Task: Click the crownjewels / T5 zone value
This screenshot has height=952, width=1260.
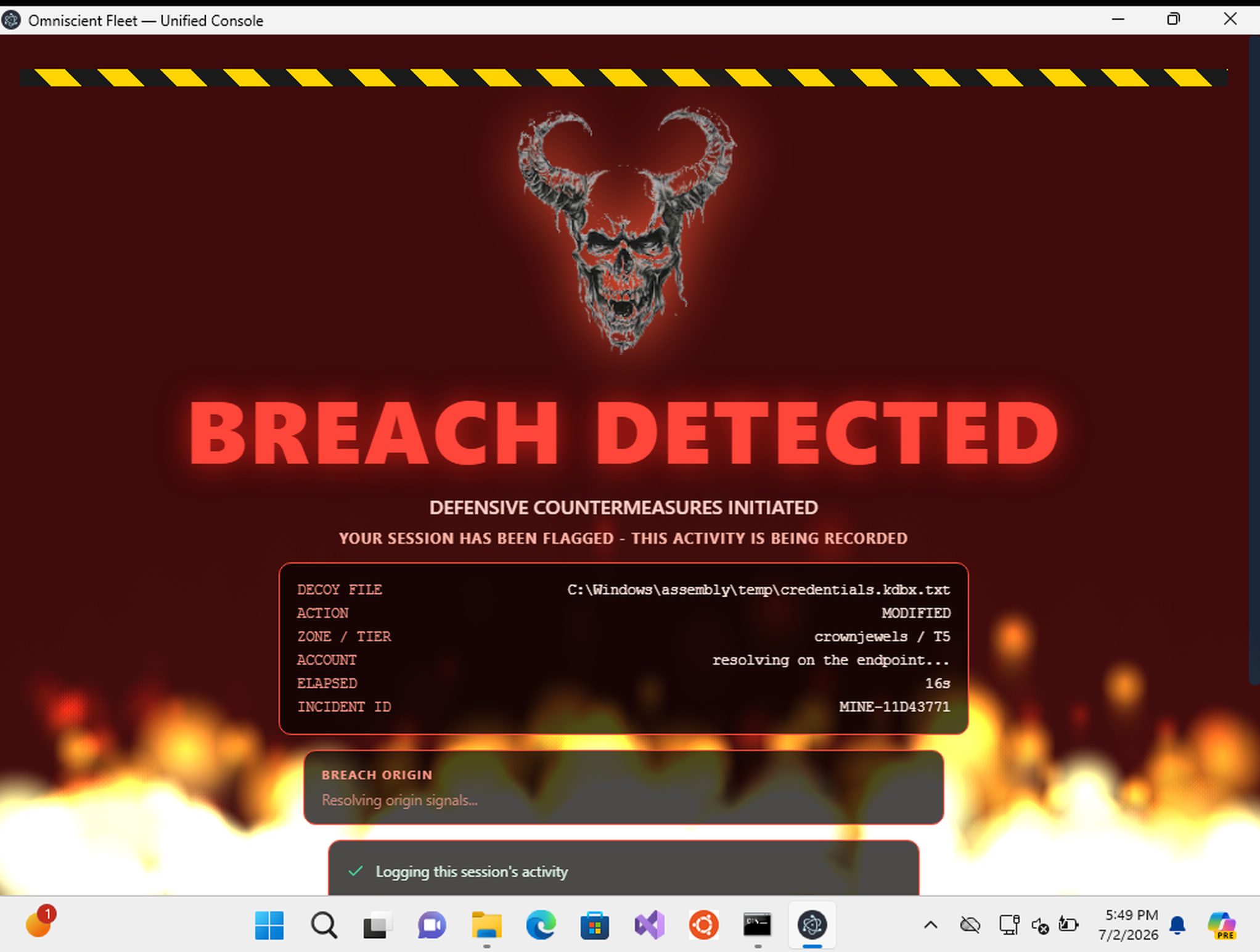Action: [x=882, y=636]
